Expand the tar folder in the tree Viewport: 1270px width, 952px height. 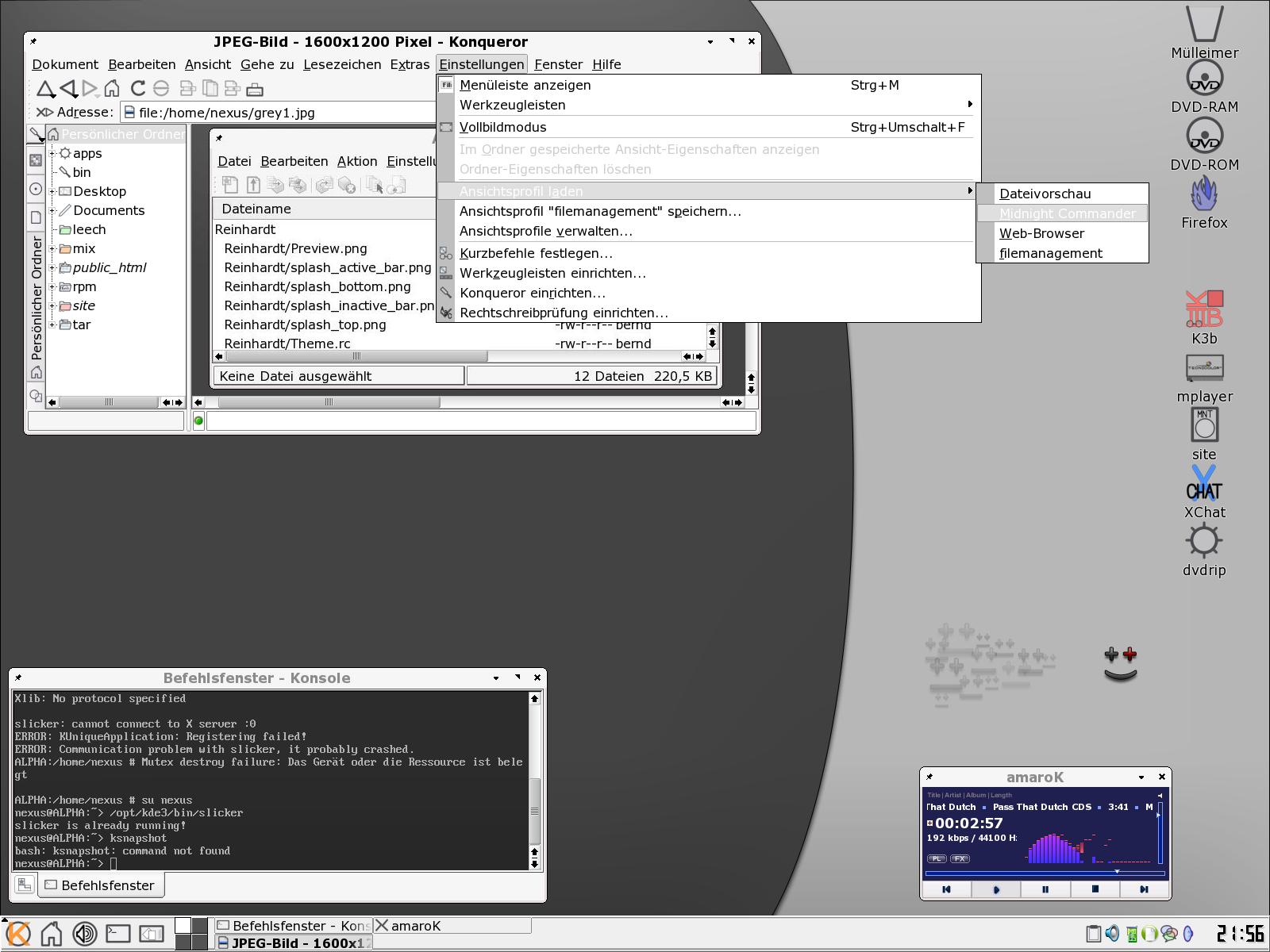[52, 324]
